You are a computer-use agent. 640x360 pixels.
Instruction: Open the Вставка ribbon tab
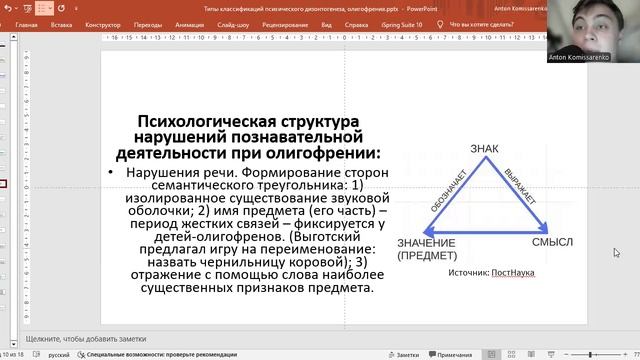pyautogui.click(x=61, y=25)
